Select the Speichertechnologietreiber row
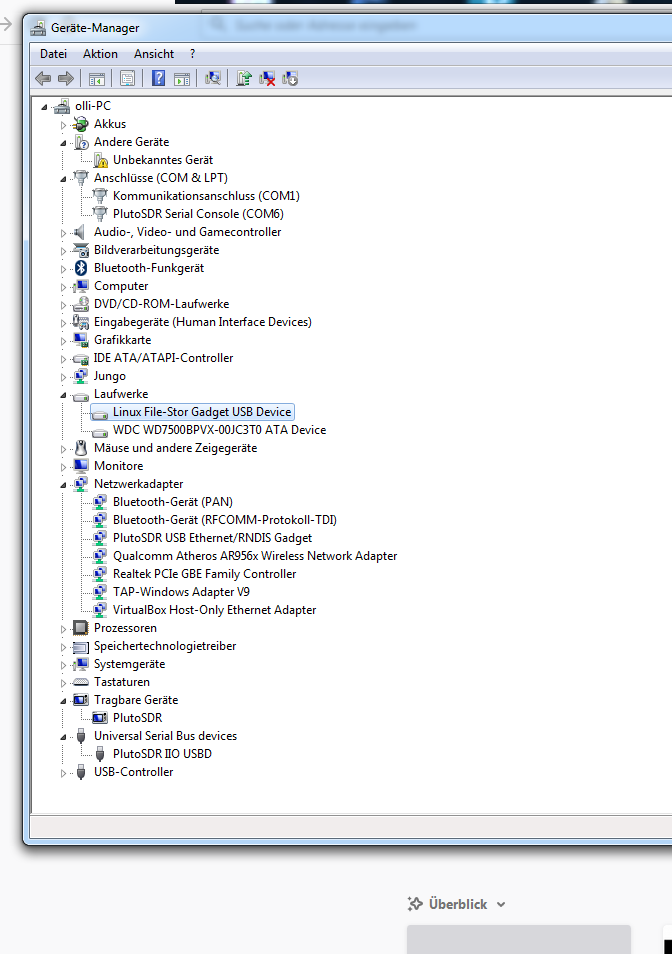 tap(165, 646)
